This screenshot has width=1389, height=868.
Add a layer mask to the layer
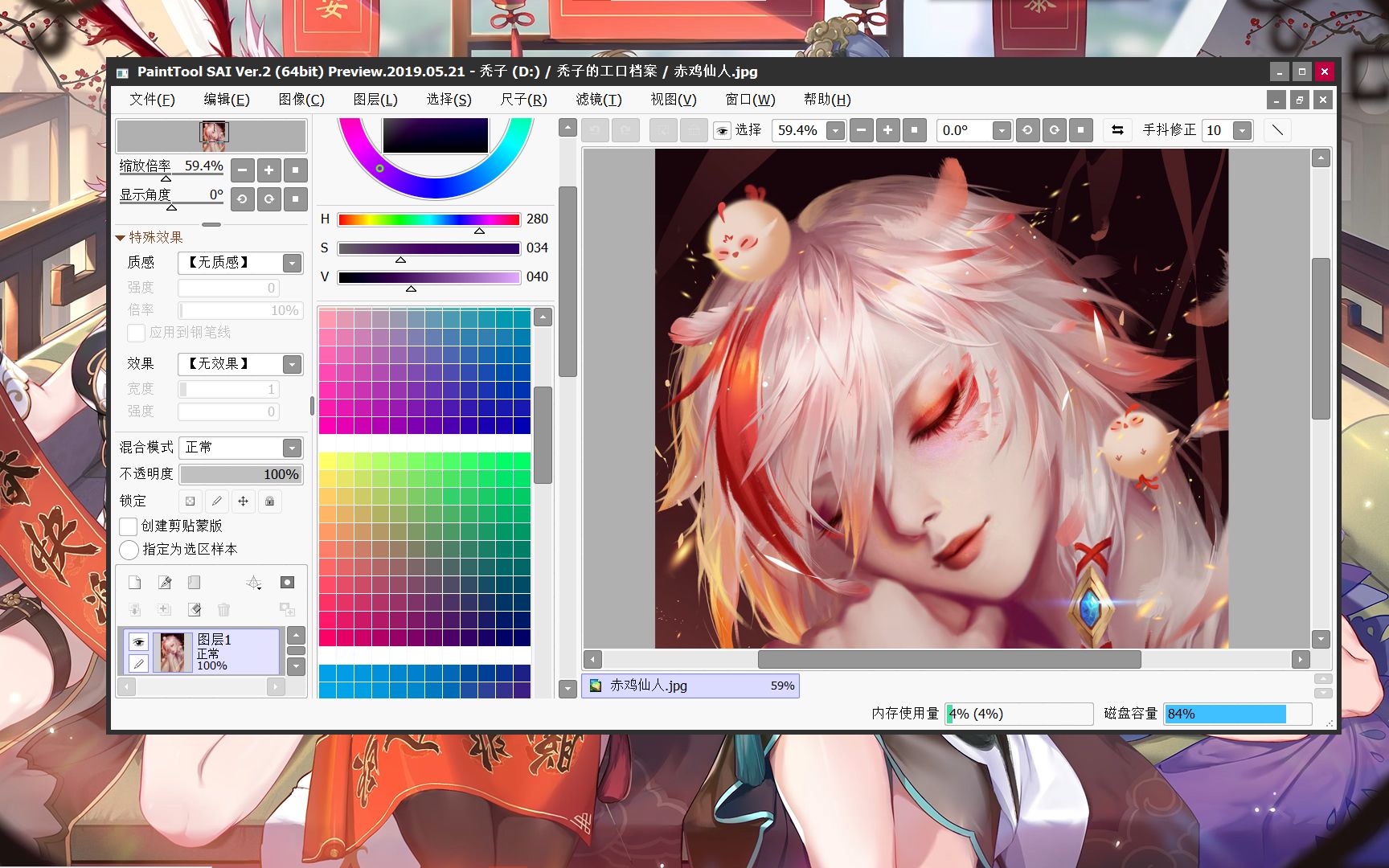click(x=287, y=583)
